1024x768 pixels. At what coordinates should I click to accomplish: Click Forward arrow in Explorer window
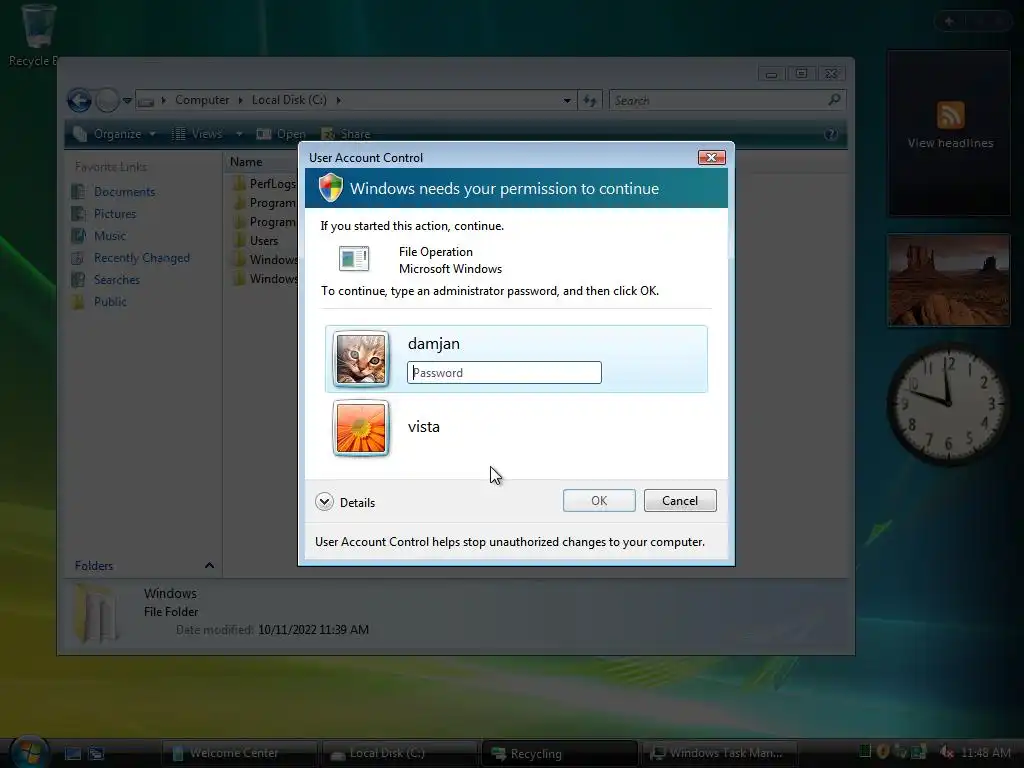[107, 101]
